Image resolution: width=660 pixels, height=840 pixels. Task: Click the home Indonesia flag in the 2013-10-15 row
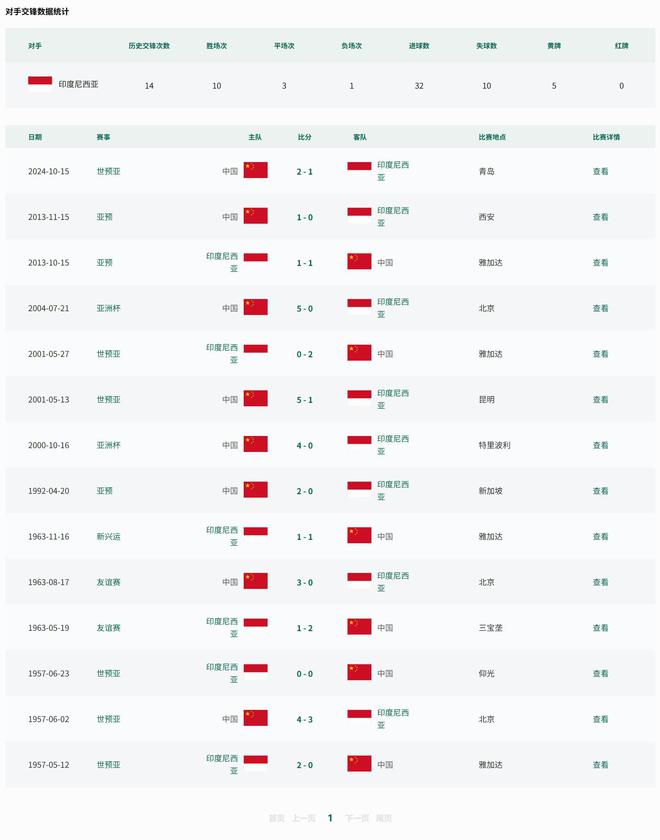(256, 262)
